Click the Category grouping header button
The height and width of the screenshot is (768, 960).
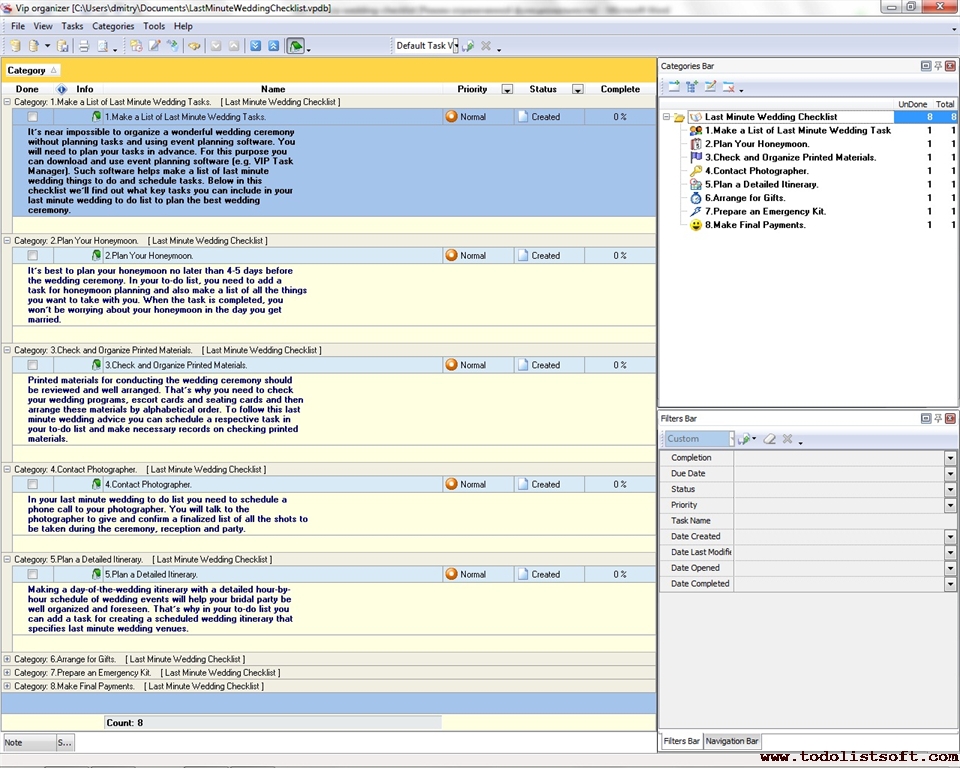click(32, 70)
